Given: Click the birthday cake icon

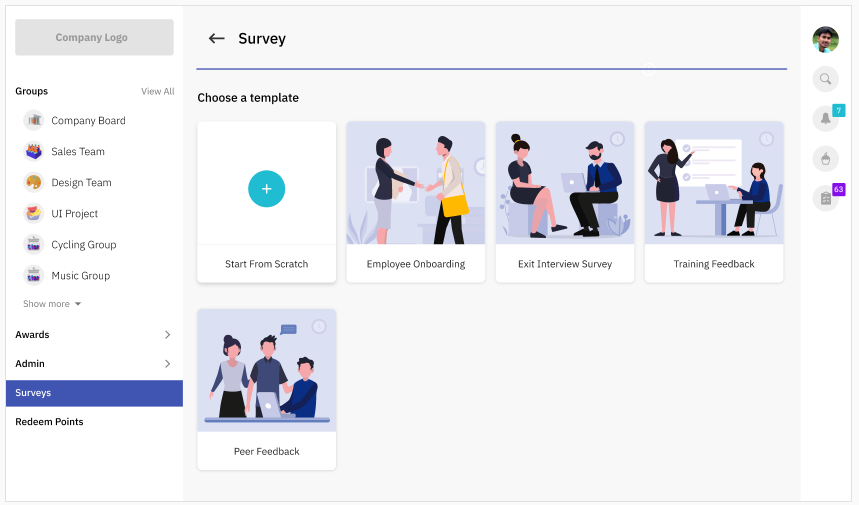Looking at the screenshot, I should point(826,158).
